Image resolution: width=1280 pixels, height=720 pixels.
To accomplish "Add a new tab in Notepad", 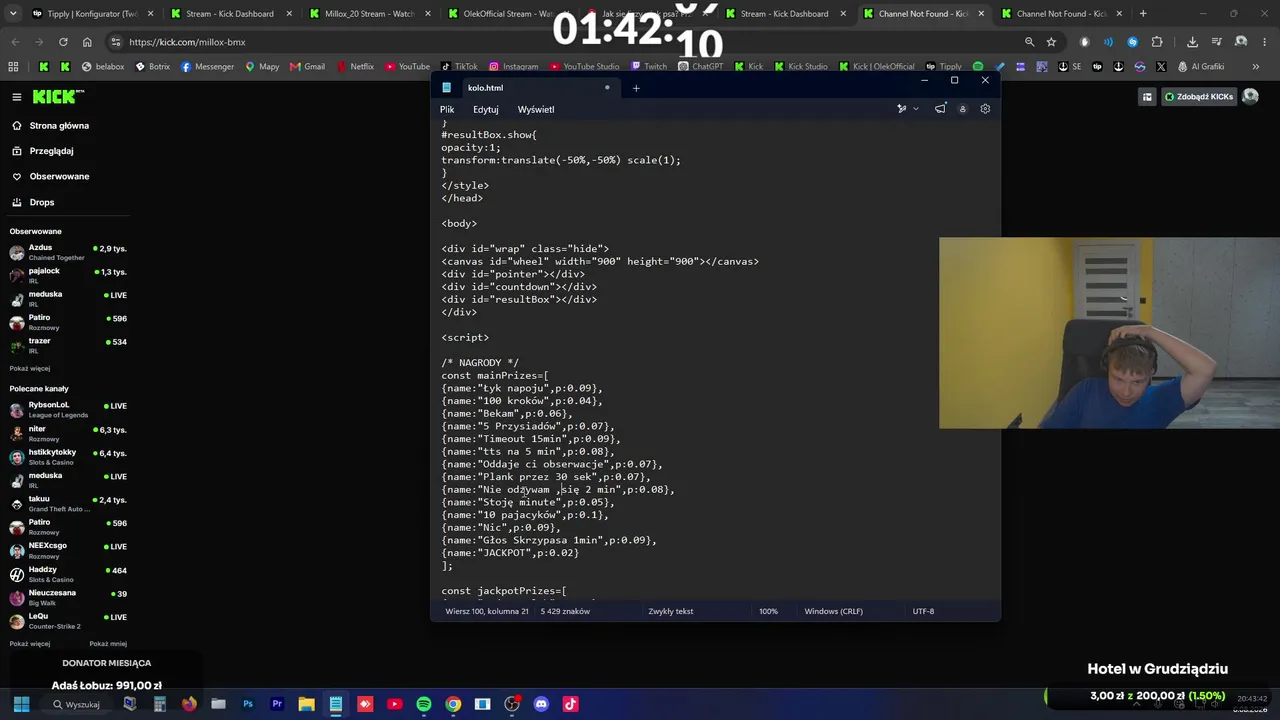I will [636, 88].
